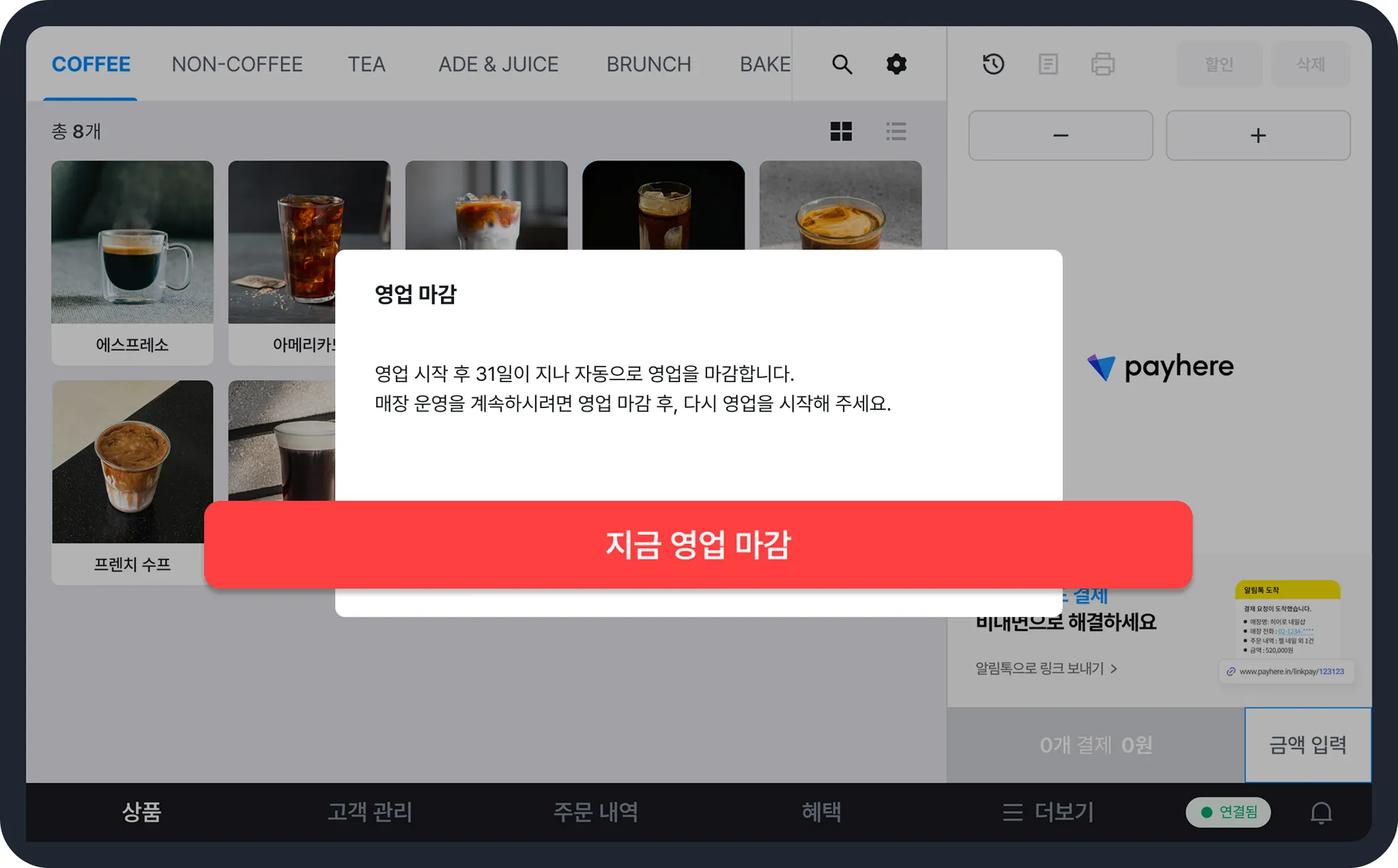Select the ADE & JUICE tab

(x=498, y=64)
